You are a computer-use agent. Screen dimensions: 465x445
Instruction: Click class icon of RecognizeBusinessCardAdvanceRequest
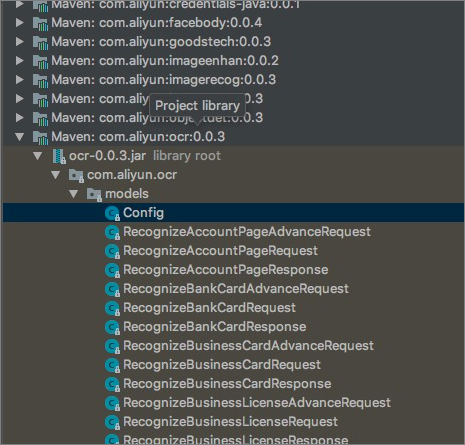(112, 346)
